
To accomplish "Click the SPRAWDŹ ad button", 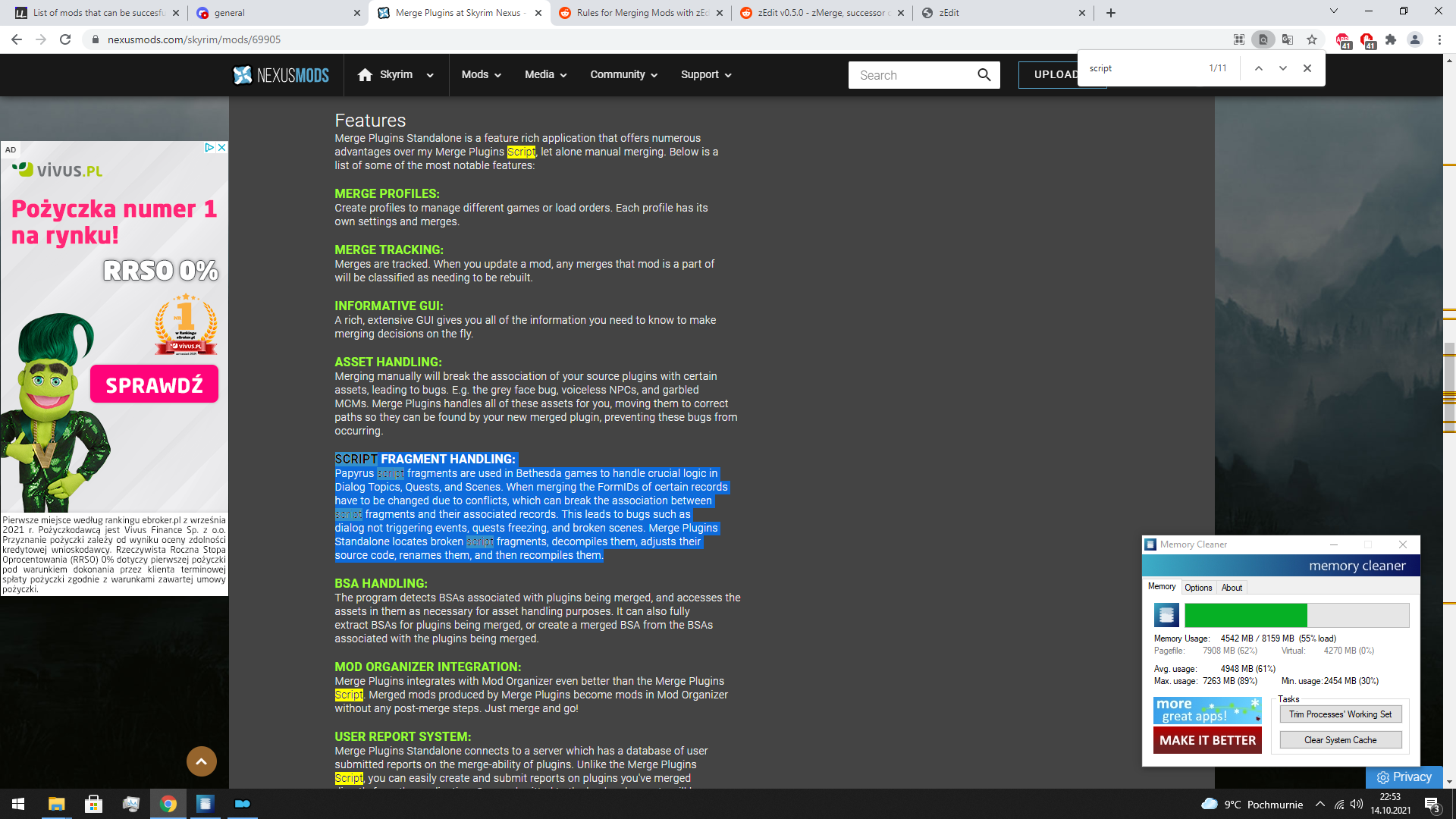I will coord(154,384).
